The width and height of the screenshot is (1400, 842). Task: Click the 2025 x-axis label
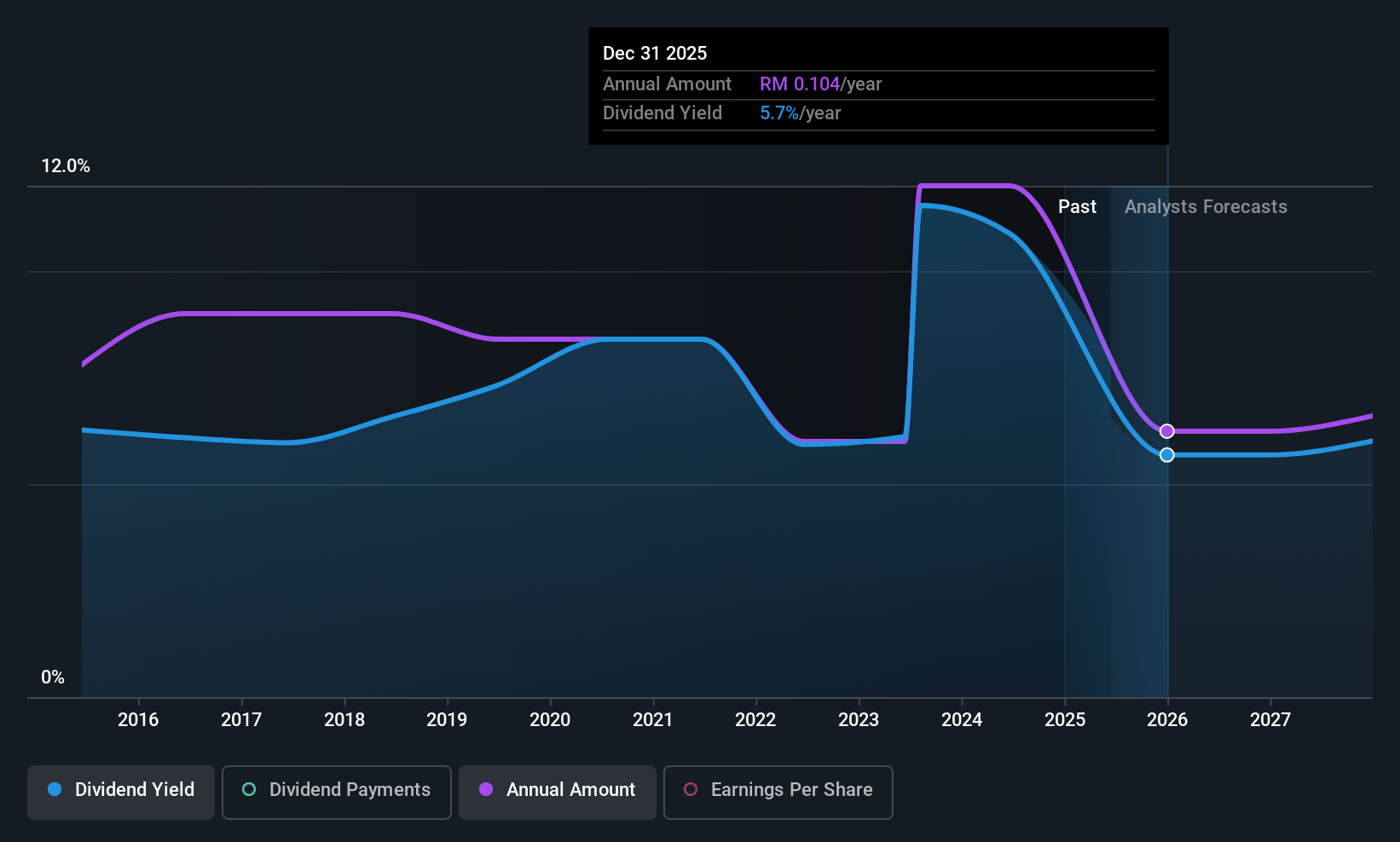[x=1065, y=720]
